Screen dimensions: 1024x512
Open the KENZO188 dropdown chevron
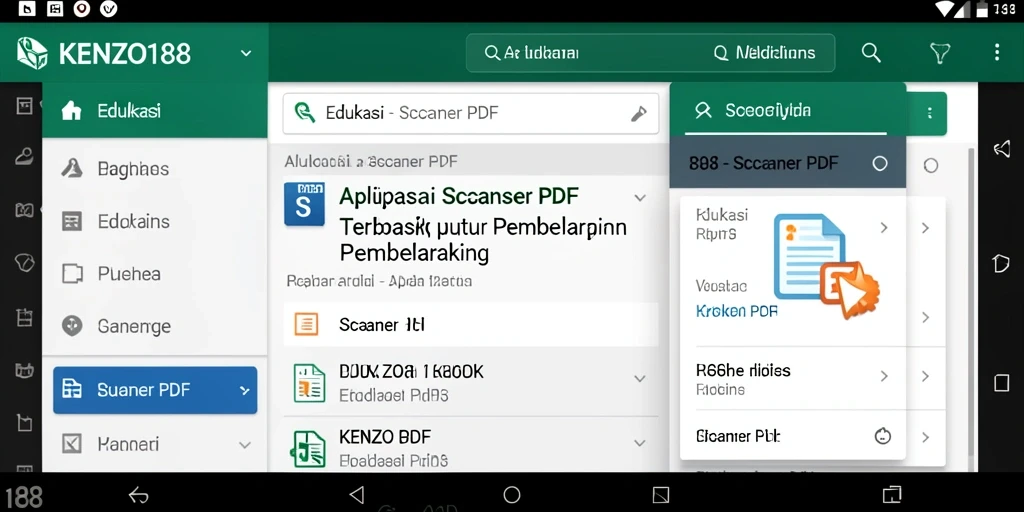(246, 54)
